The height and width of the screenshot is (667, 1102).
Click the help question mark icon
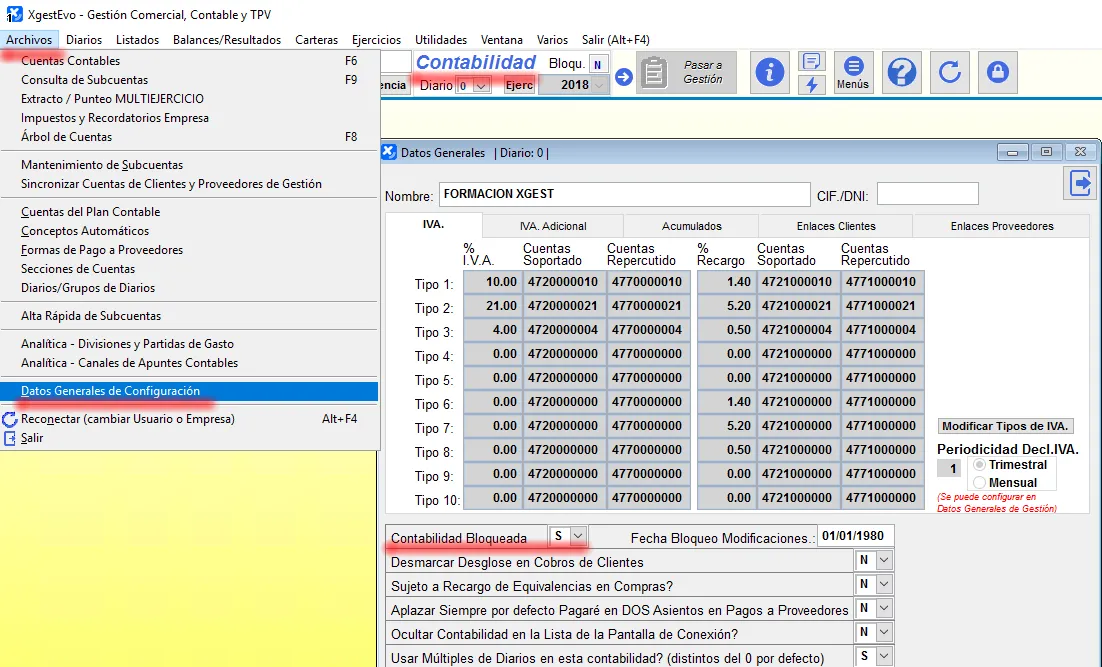click(902, 73)
